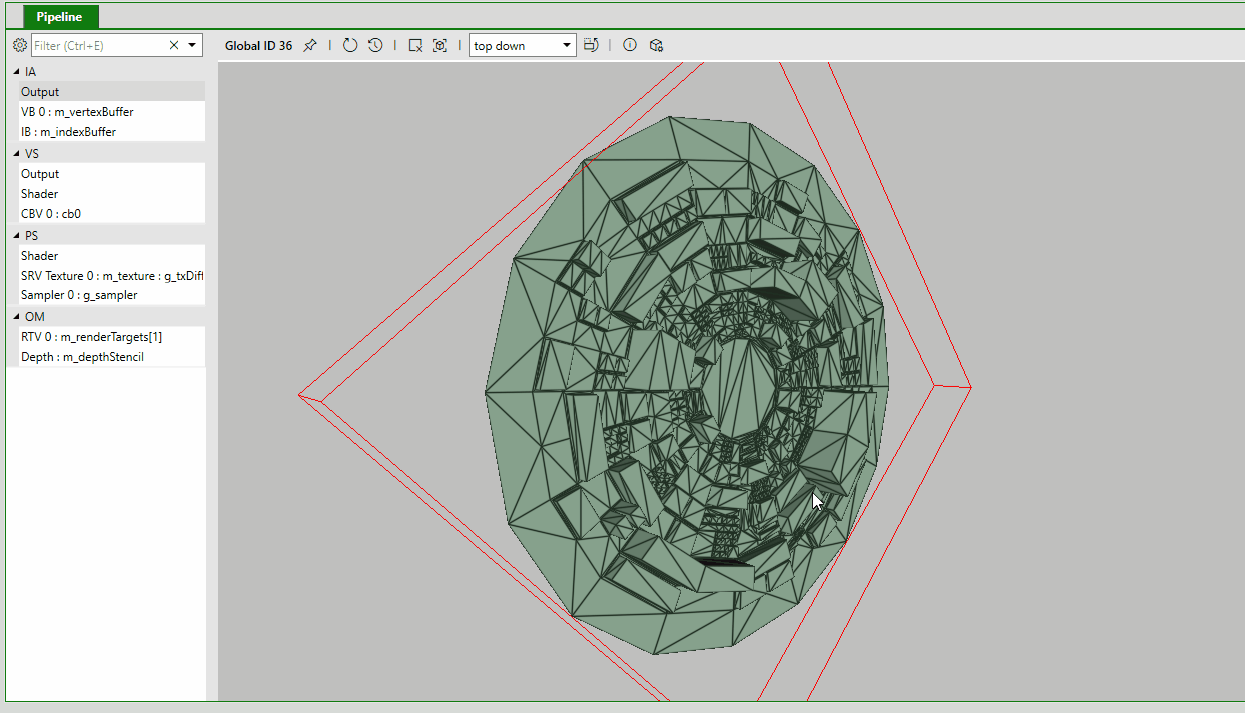
Task: Switch to the Pipeline tab
Action: 59,17
